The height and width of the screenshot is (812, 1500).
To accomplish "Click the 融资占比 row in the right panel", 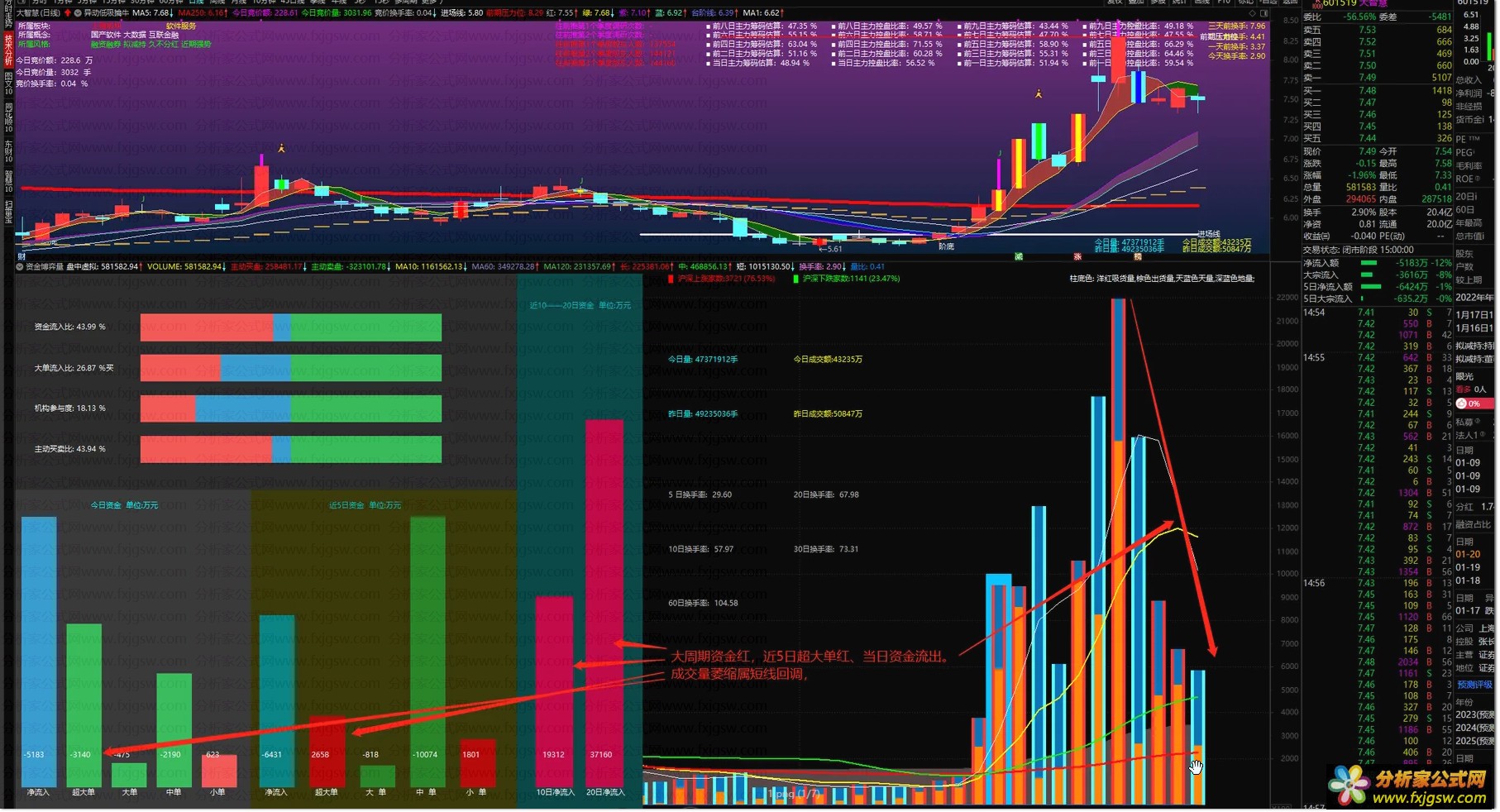I will [x=1475, y=524].
